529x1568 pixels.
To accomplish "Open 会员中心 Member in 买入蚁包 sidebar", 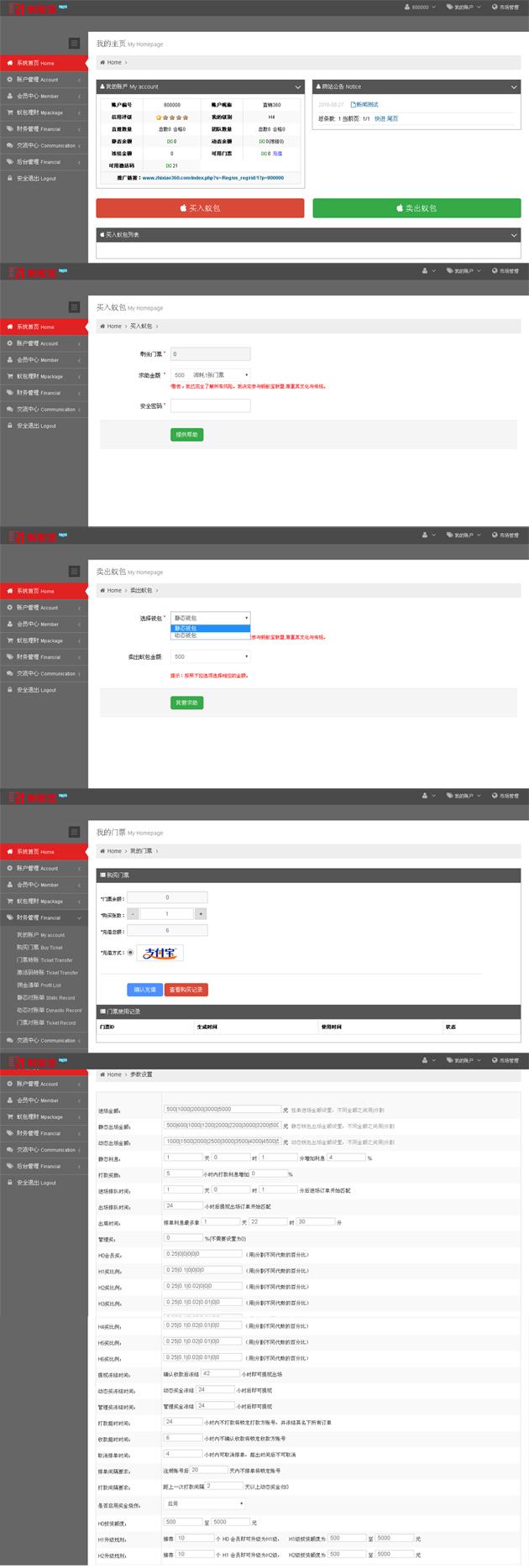I will [x=44, y=360].
